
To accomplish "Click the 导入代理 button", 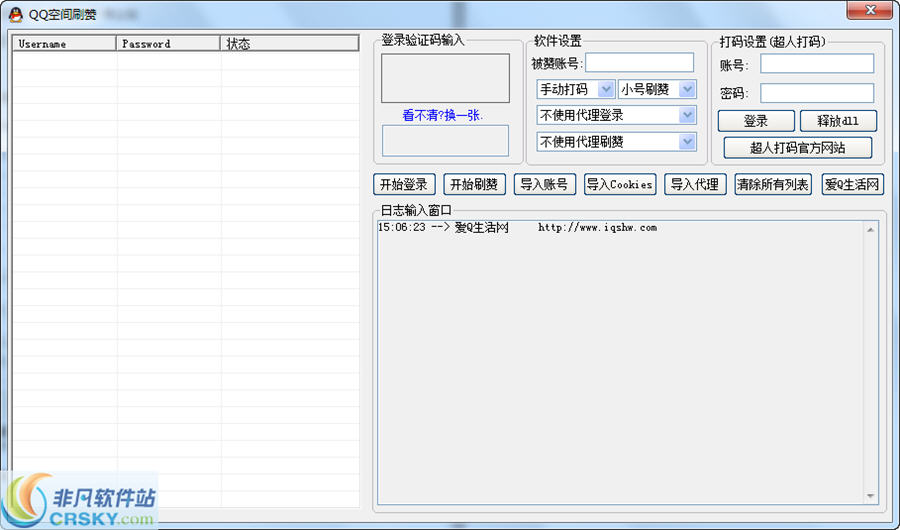I will [x=695, y=184].
